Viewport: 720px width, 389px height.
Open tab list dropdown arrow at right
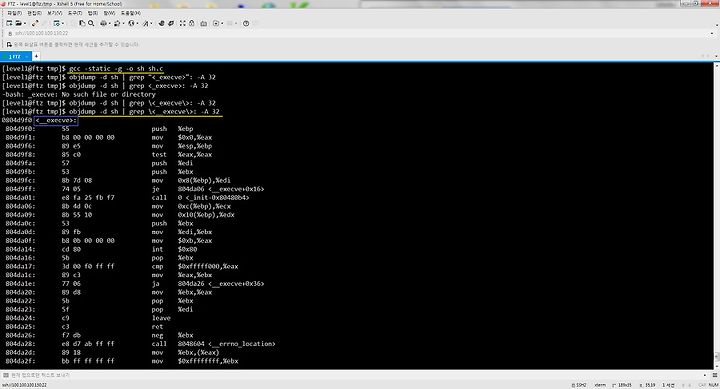pos(716,56)
